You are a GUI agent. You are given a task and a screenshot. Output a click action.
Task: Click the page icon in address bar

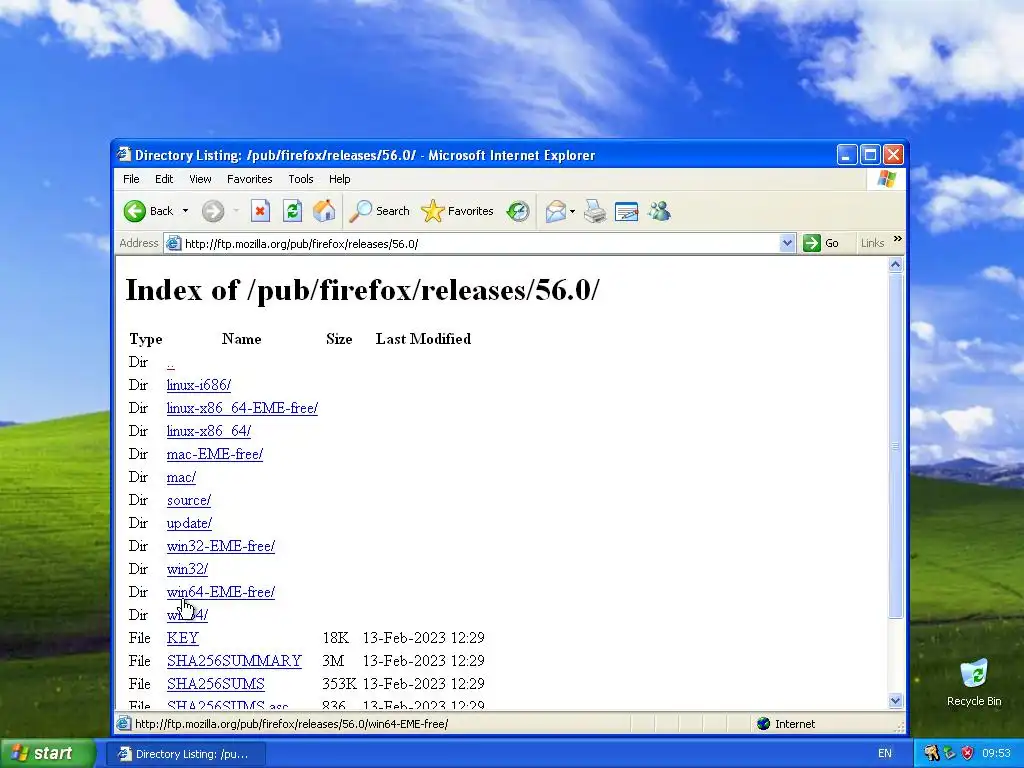click(173, 244)
